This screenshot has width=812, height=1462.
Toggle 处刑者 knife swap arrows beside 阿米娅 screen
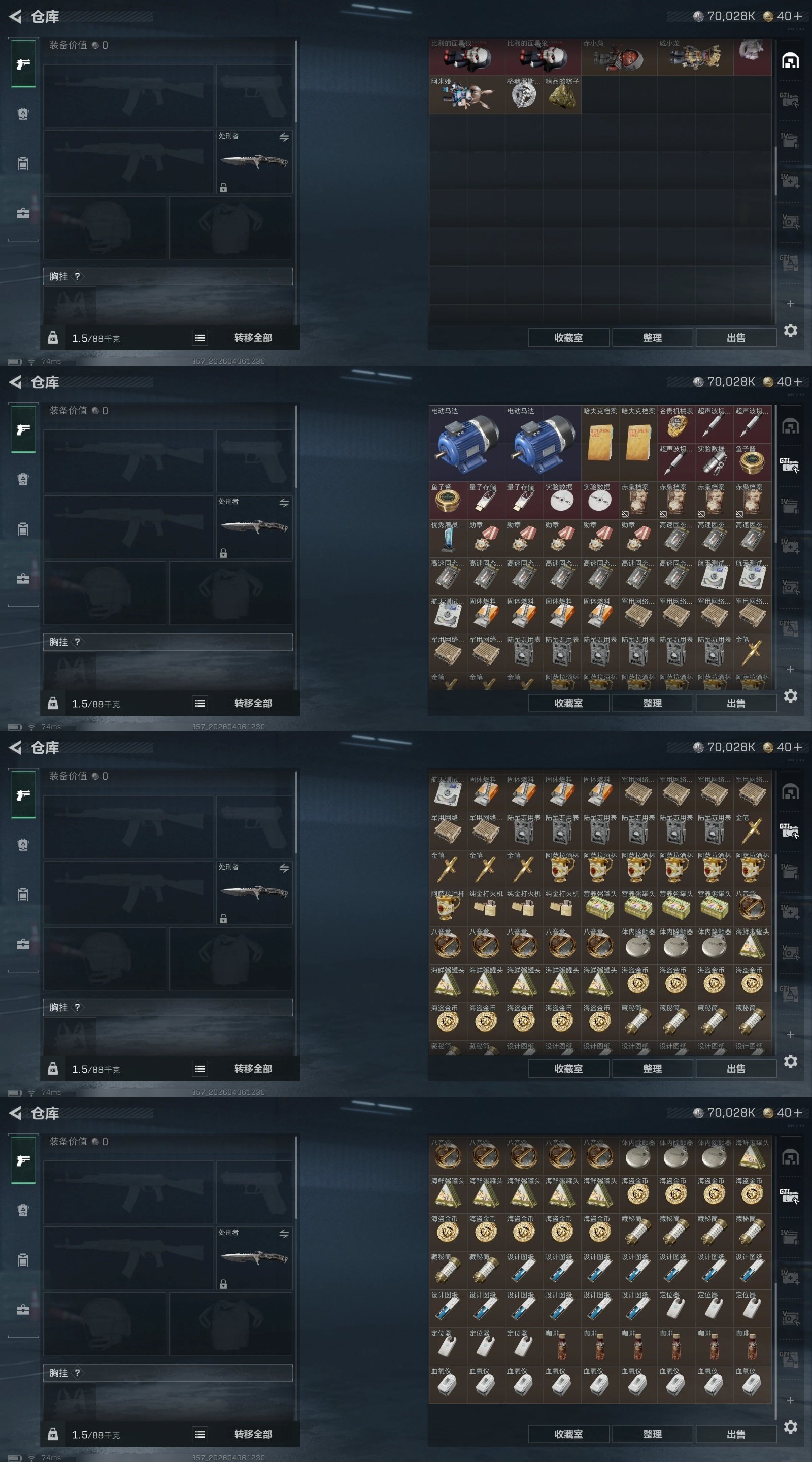(x=284, y=138)
